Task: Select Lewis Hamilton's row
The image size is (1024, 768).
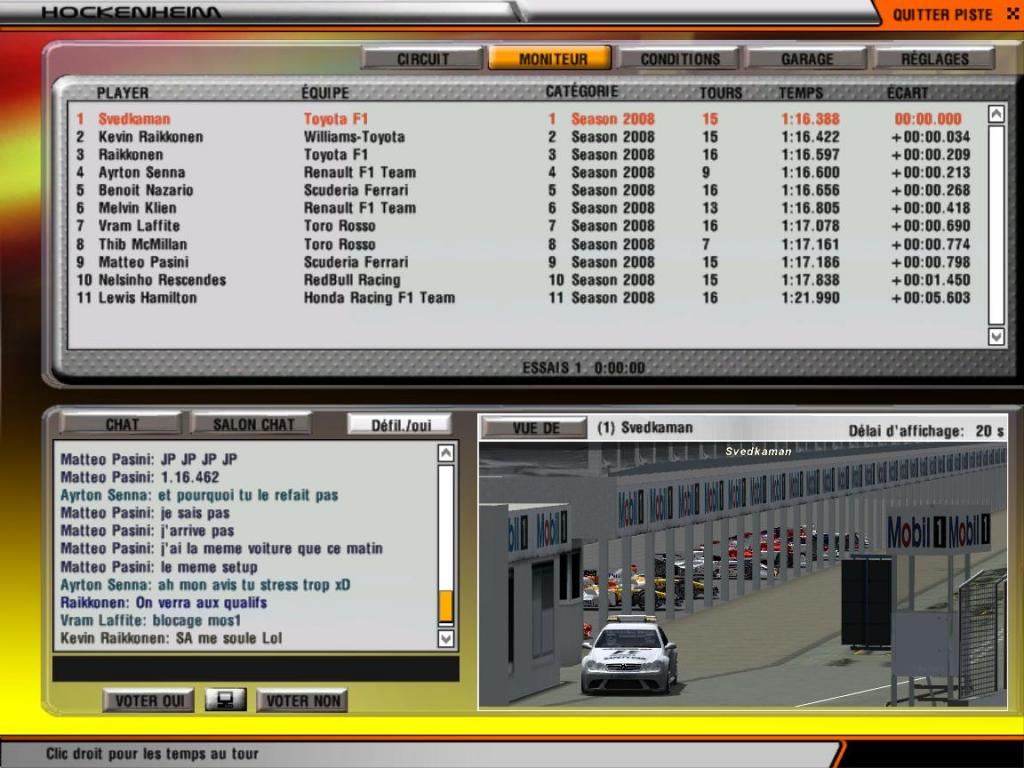Action: [522, 298]
